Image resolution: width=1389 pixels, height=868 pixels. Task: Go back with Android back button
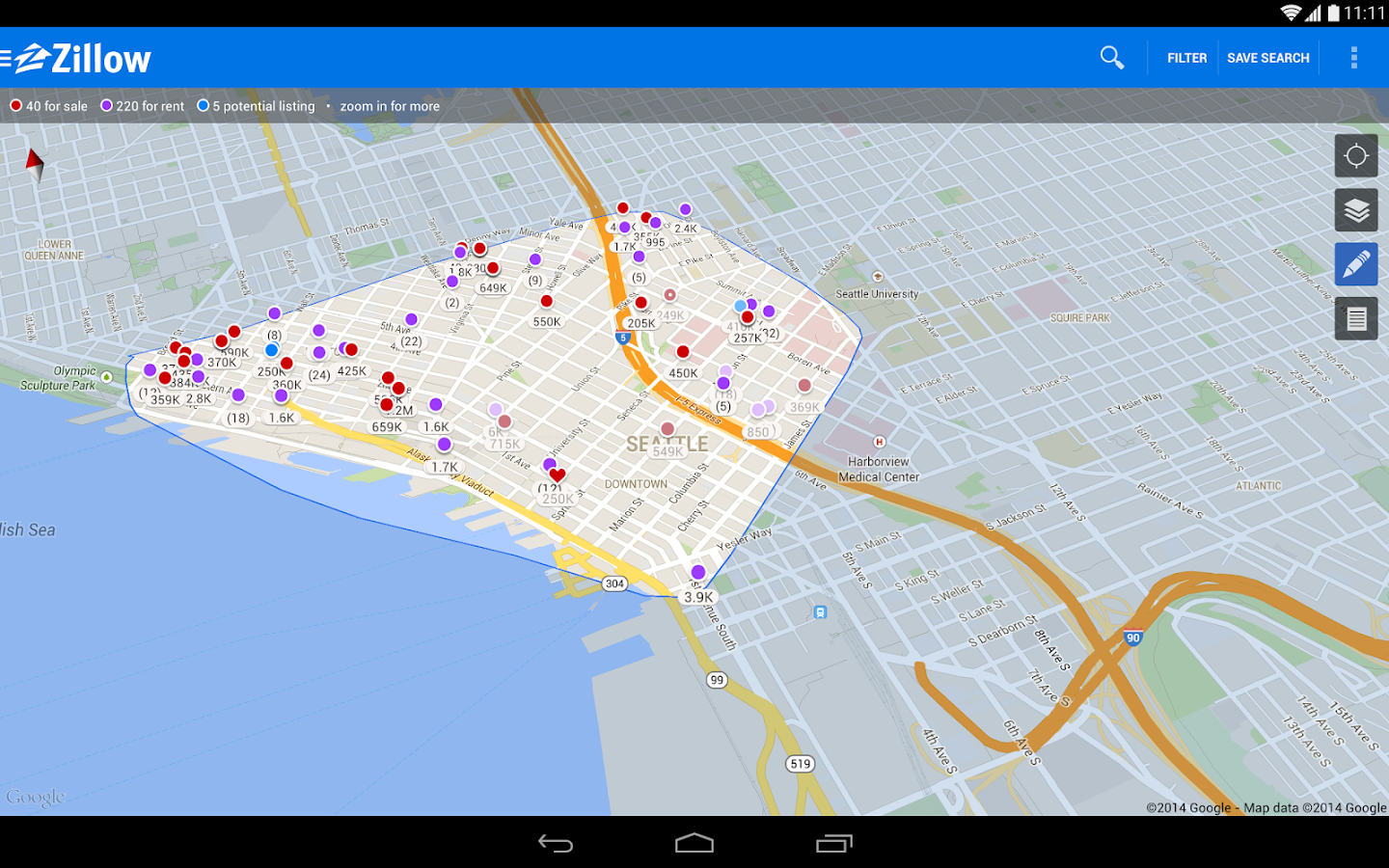pos(556,844)
